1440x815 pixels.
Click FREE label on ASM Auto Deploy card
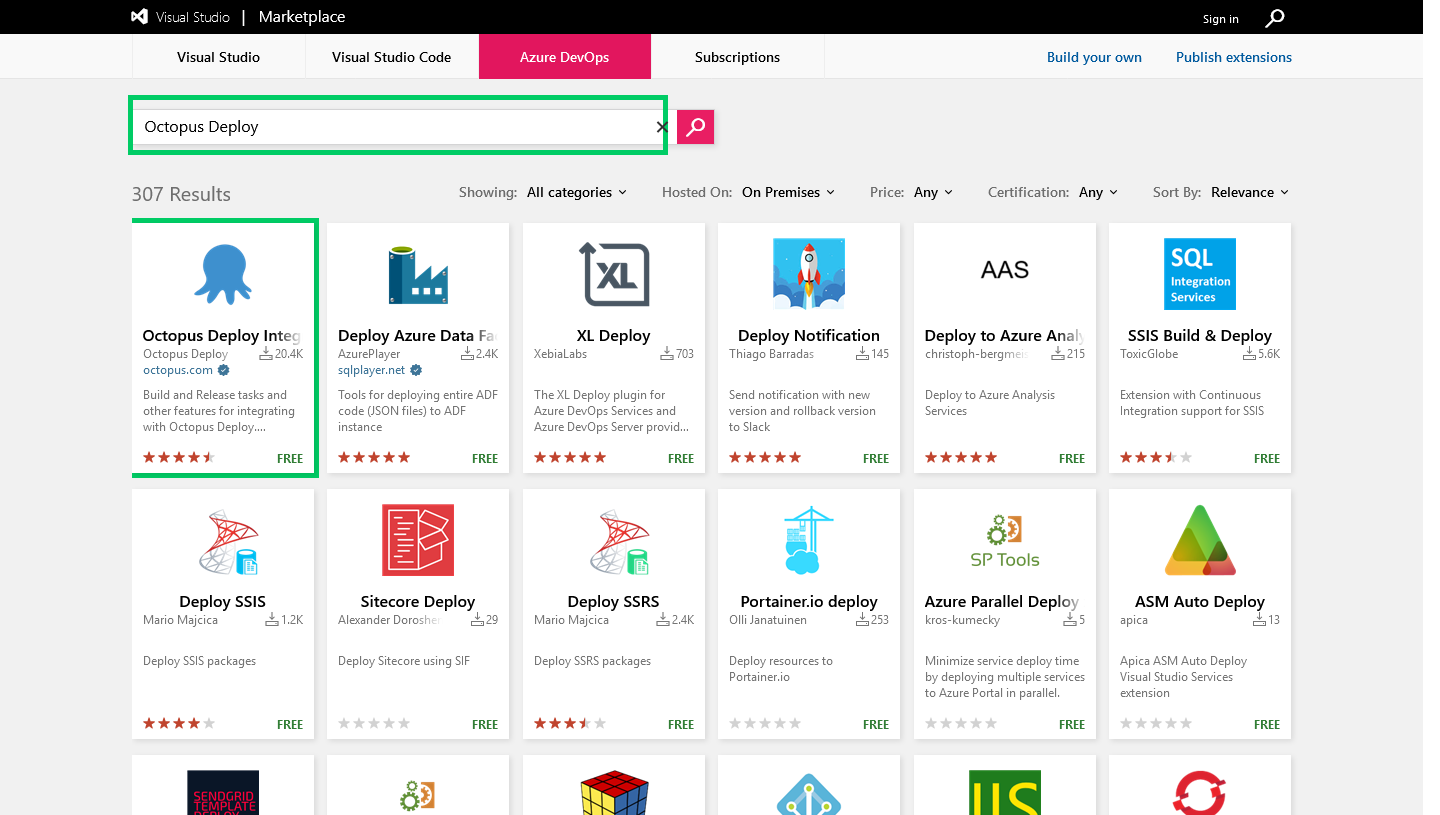coord(1267,724)
